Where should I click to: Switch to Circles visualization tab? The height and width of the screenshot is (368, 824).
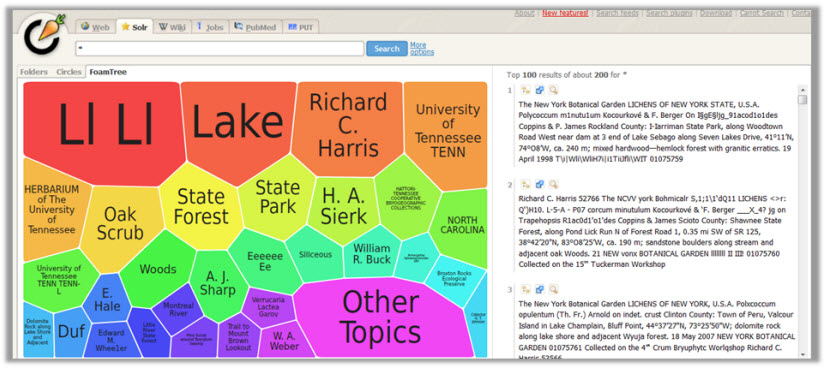69,72
